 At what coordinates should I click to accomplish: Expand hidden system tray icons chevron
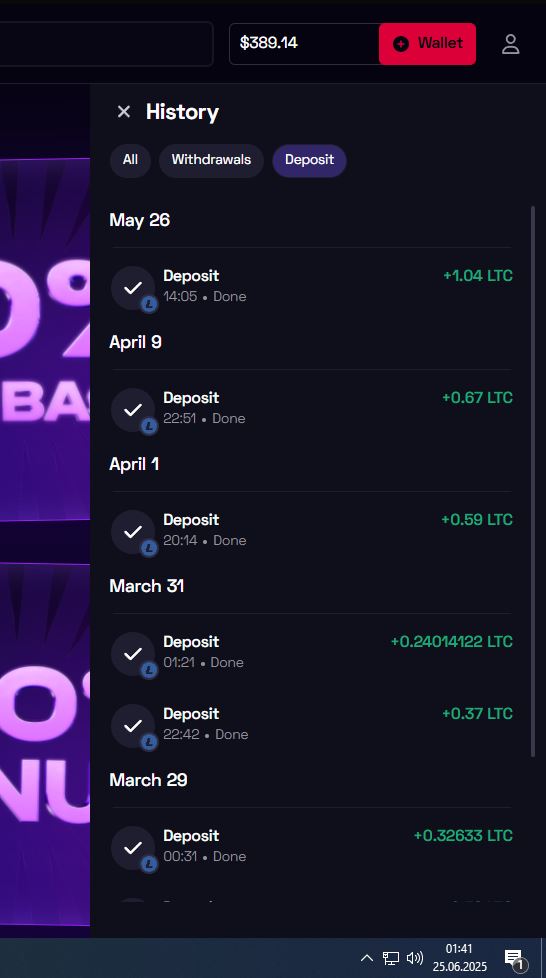tap(367, 957)
